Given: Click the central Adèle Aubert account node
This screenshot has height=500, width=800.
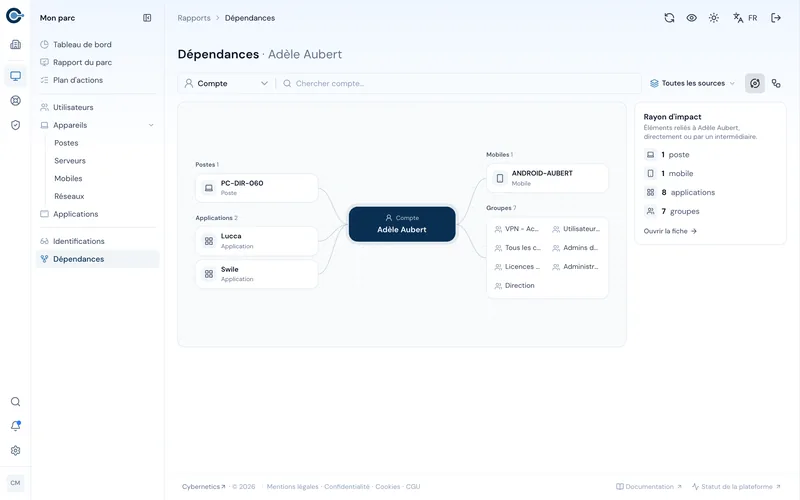Looking at the screenshot, I should (x=402, y=224).
